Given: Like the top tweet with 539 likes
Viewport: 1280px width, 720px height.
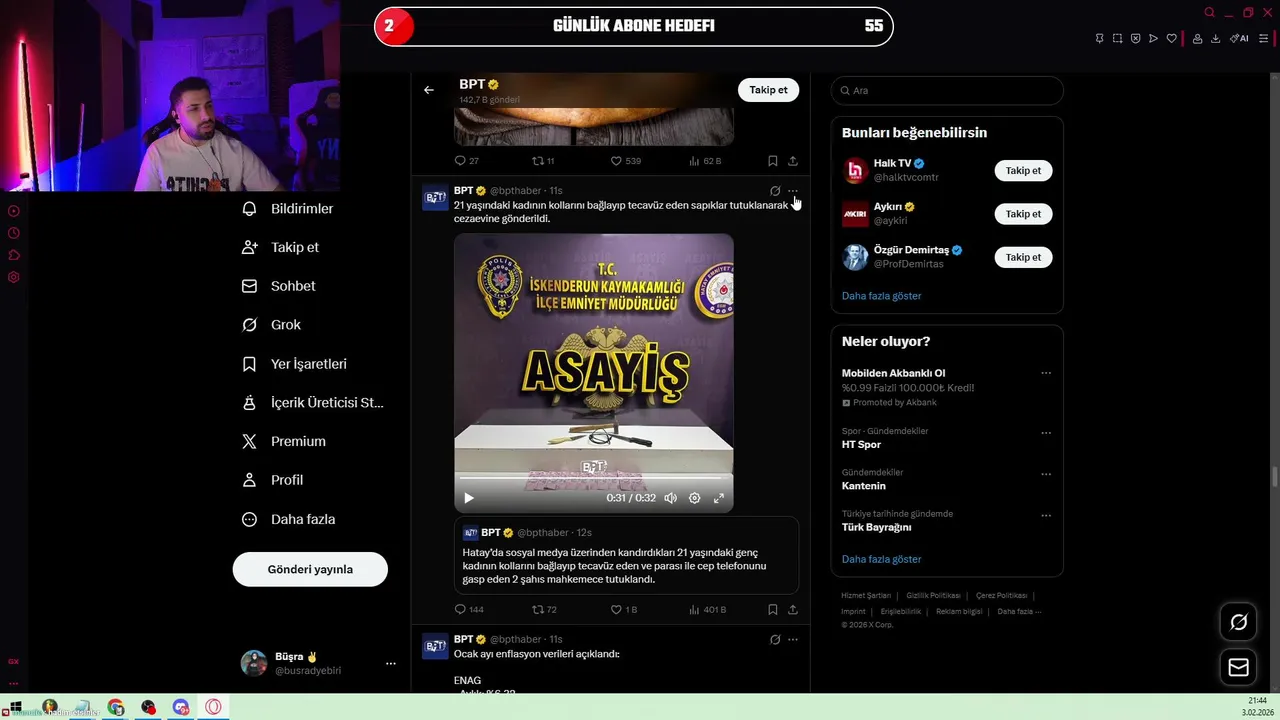Looking at the screenshot, I should click(626, 161).
